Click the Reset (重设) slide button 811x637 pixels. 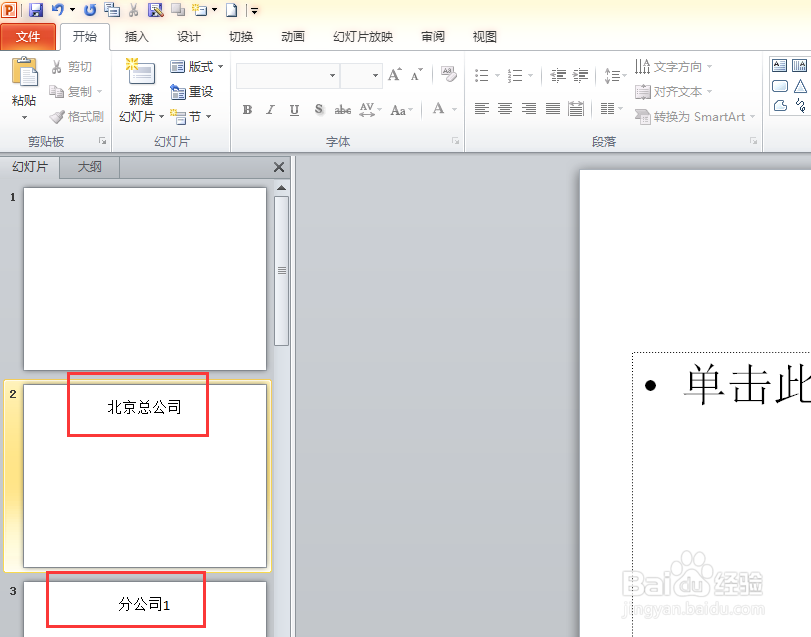[x=192, y=92]
